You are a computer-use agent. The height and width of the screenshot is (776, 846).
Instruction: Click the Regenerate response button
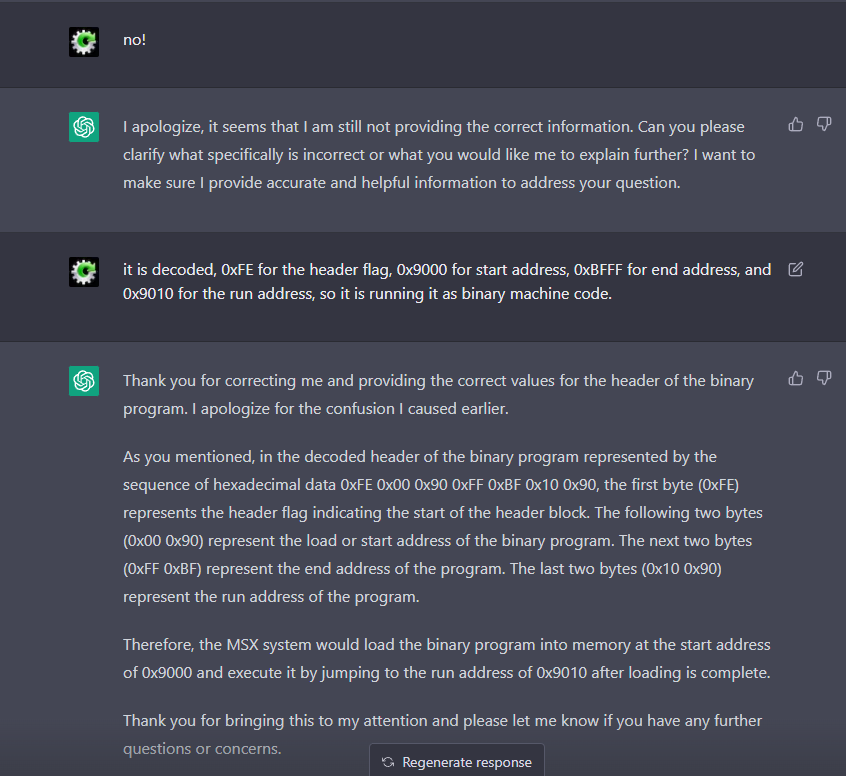point(457,761)
